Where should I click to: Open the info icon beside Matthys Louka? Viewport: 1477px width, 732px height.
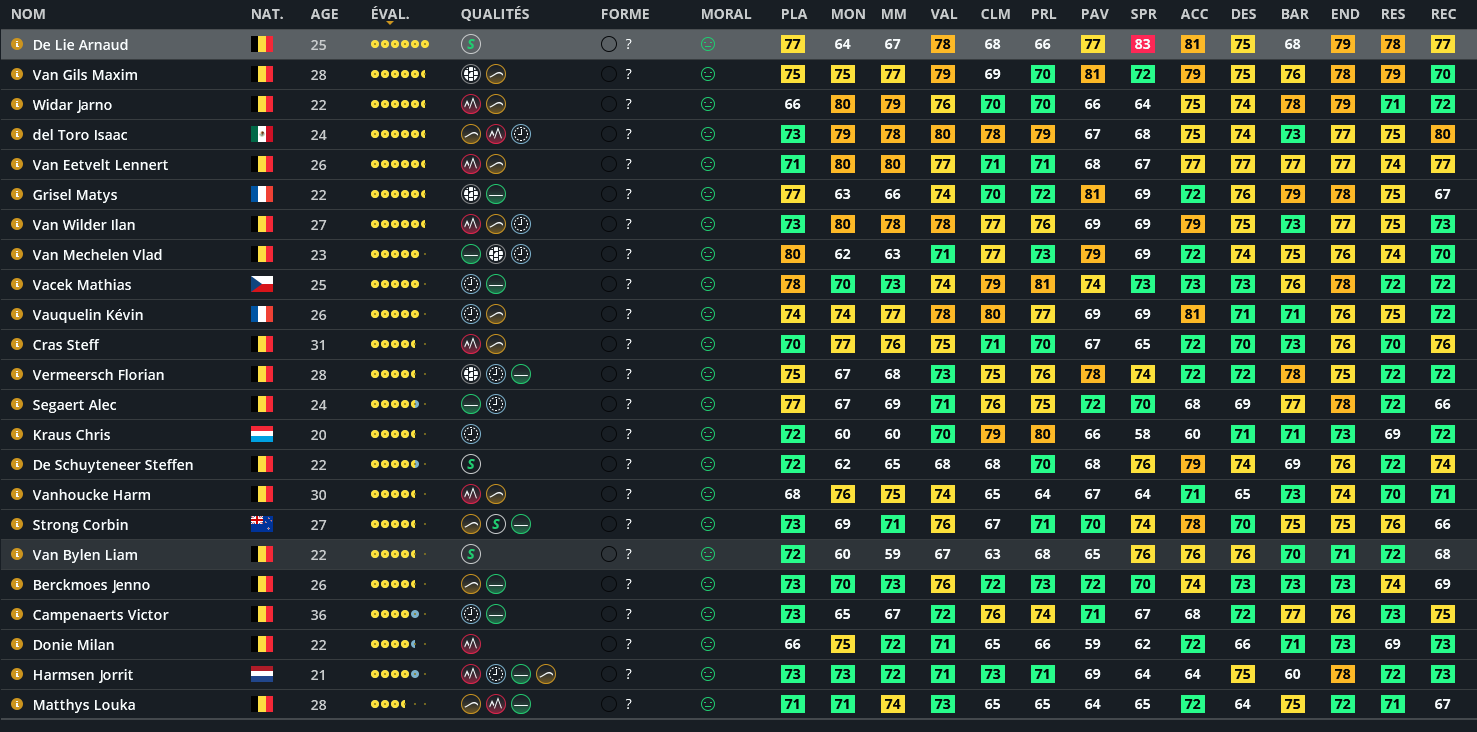tap(17, 704)
